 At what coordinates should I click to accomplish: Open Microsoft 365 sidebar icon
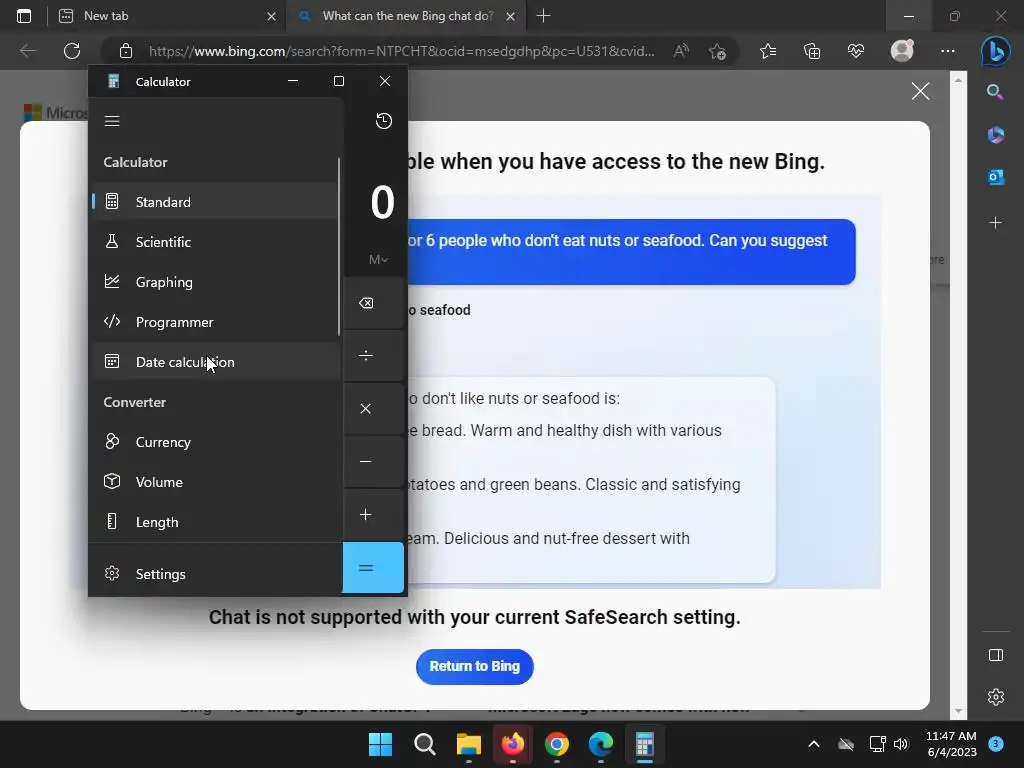tap(995, 135)
